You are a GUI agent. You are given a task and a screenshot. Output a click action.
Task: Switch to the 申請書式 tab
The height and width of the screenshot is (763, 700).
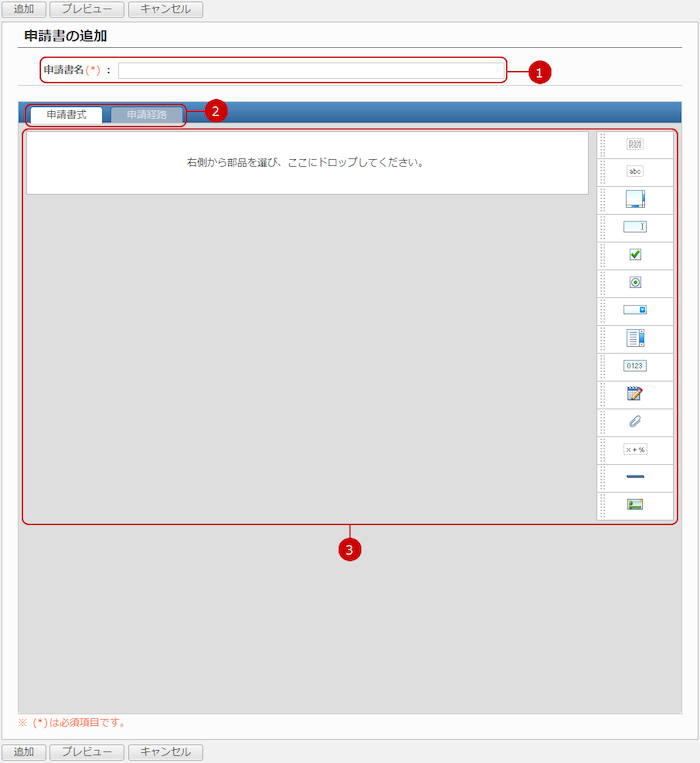pos(66,115)
